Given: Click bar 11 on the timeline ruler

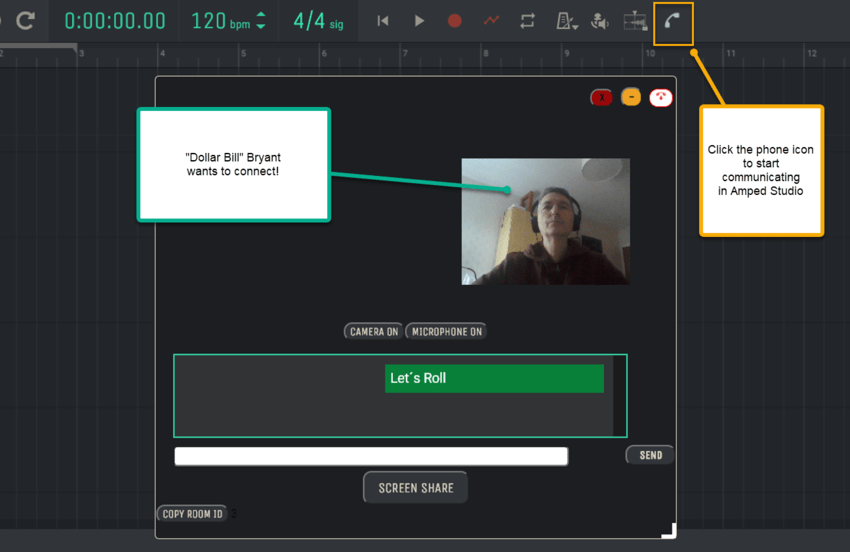Looking at the screenshot, I should 731,53.
